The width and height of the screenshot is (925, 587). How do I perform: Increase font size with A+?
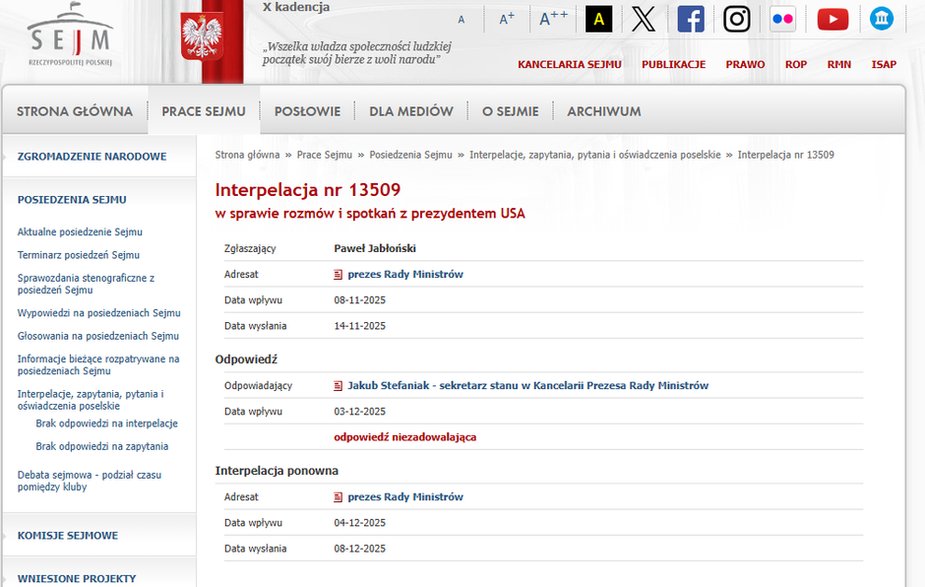click(x=506, y=18)
